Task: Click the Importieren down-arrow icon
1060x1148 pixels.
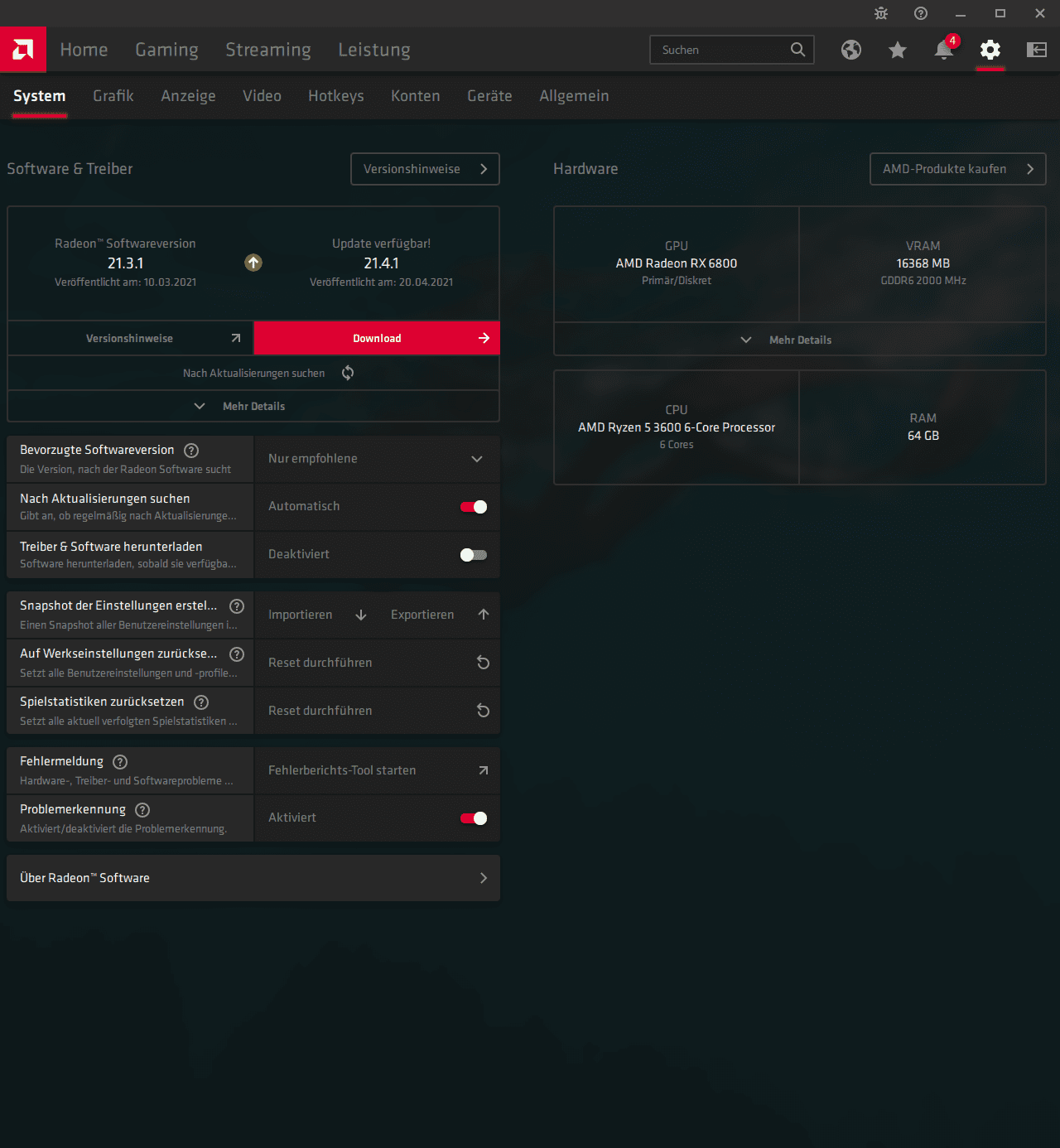Action: tap(361, 615)
